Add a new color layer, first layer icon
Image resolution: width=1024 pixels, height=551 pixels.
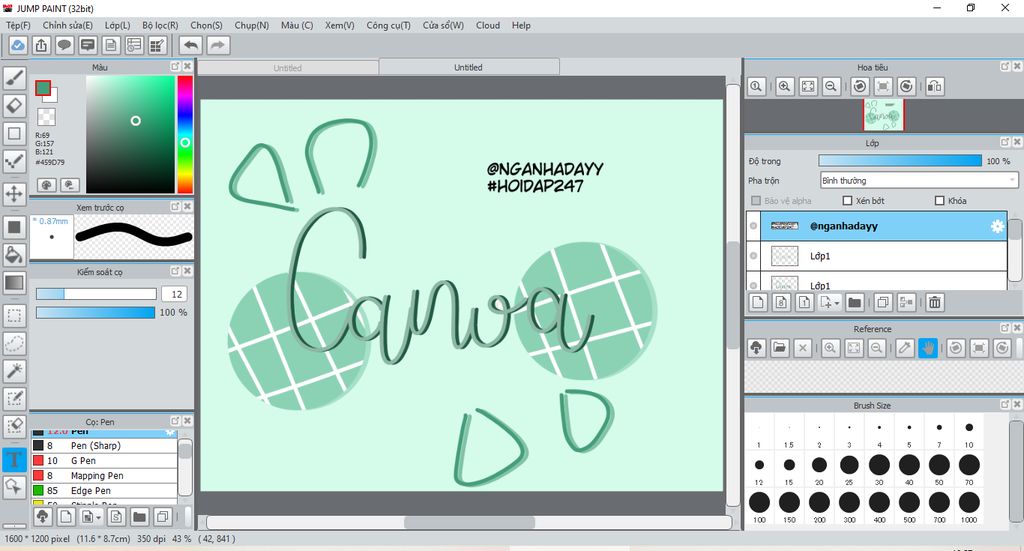(x=758, y=302)
